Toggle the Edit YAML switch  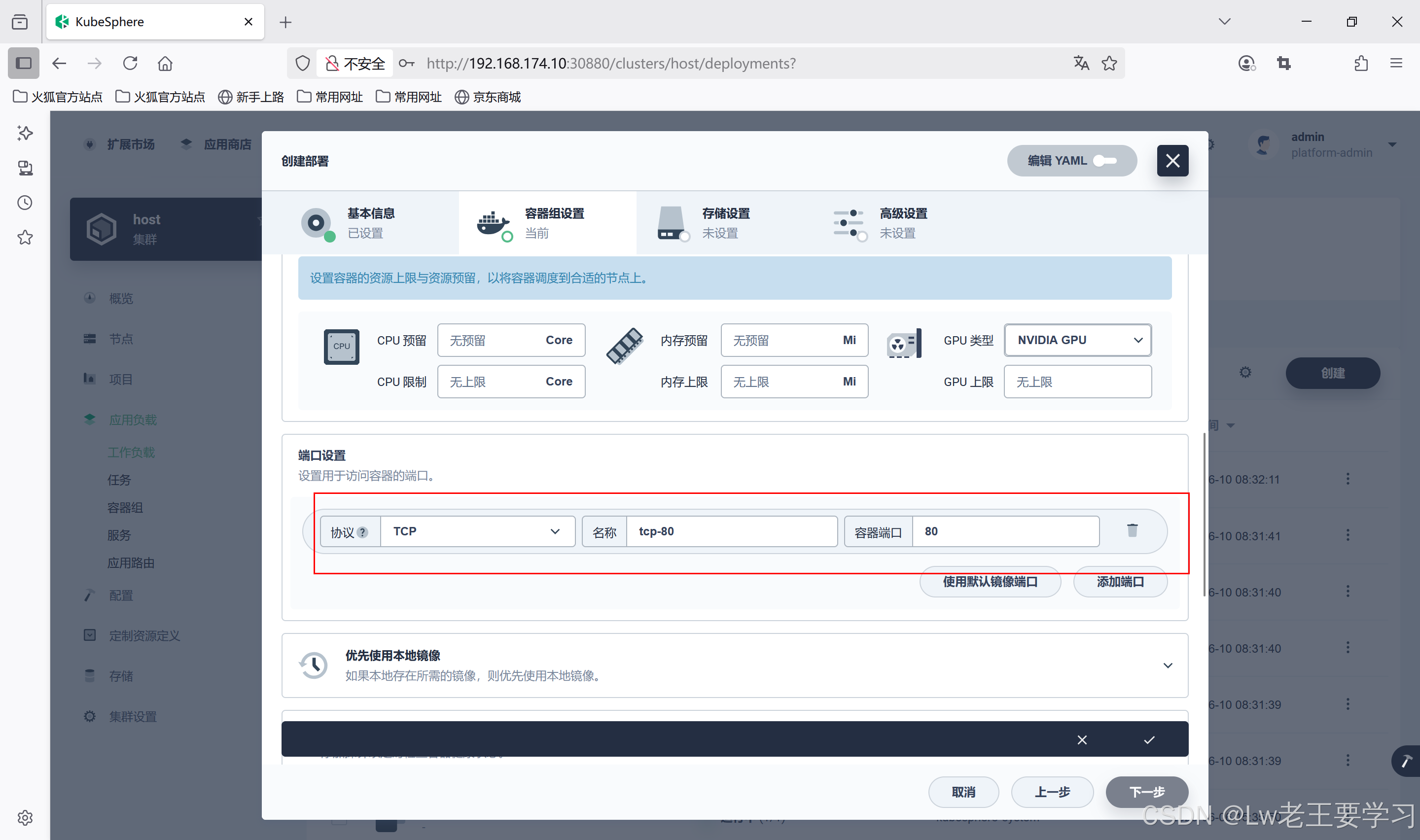[x=1104, y=161]
